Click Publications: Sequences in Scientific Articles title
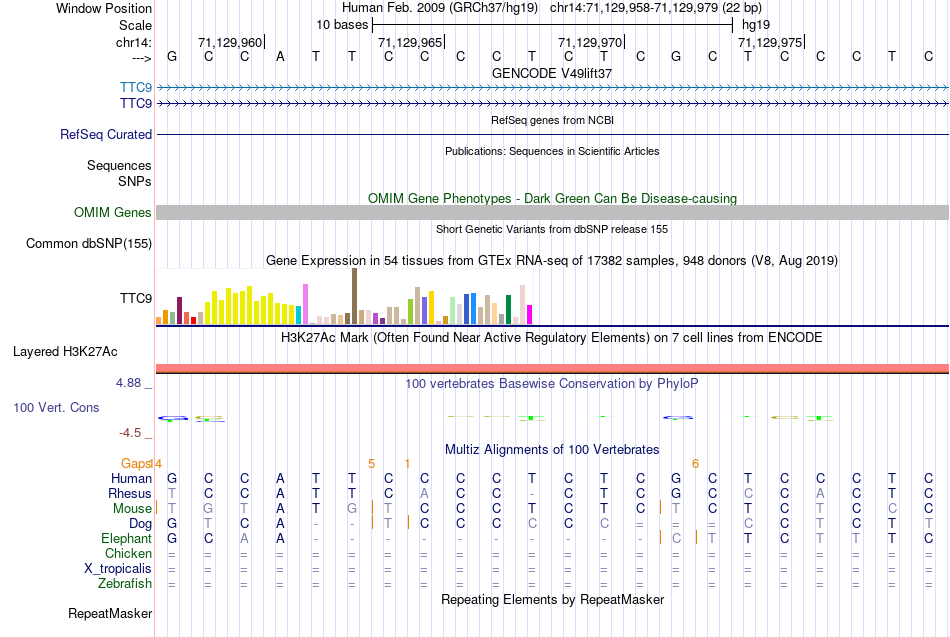The image size is (950, 637). [x=552, y=151]
